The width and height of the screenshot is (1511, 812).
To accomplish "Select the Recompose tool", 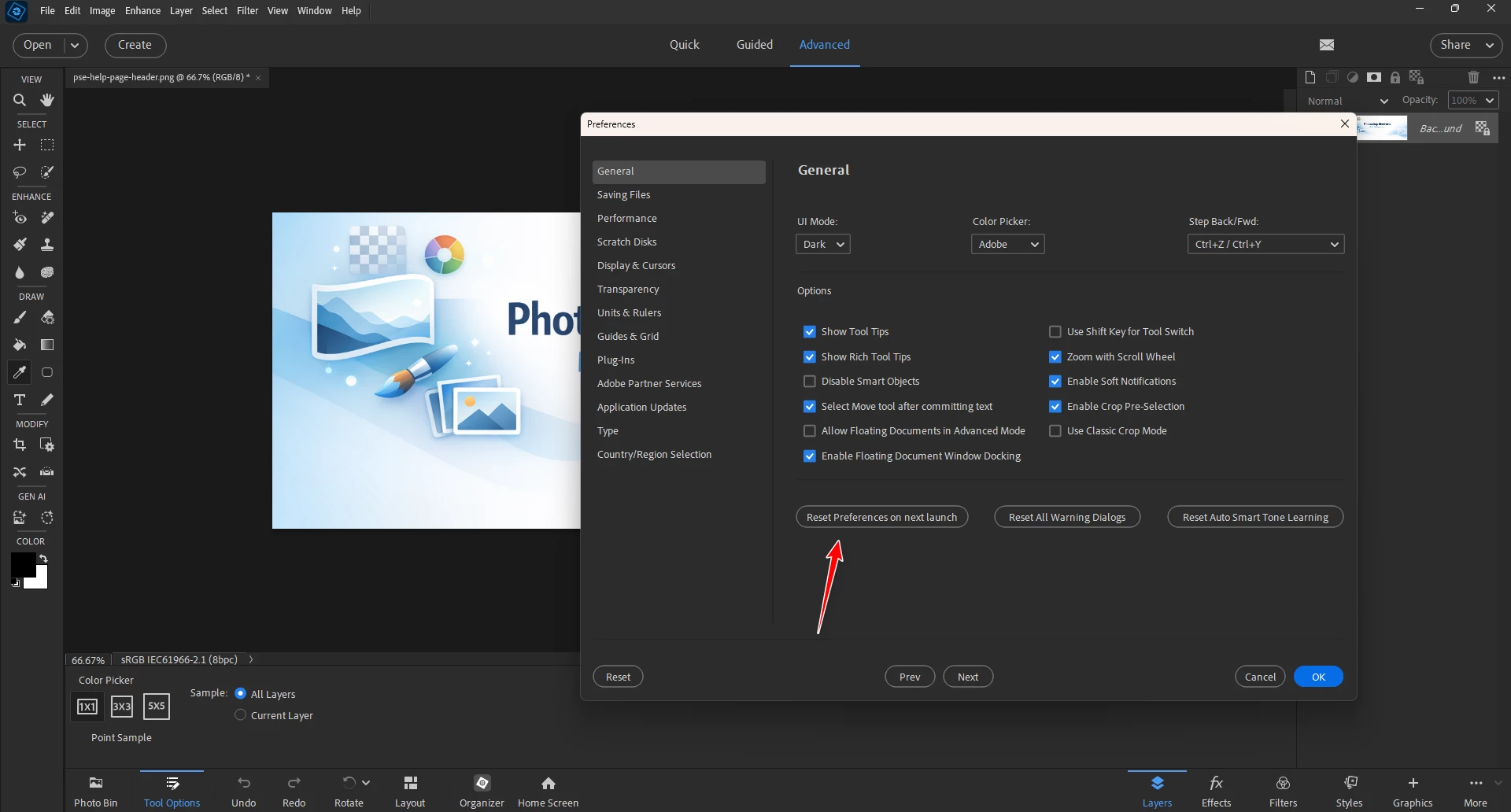I will point(47,445).
